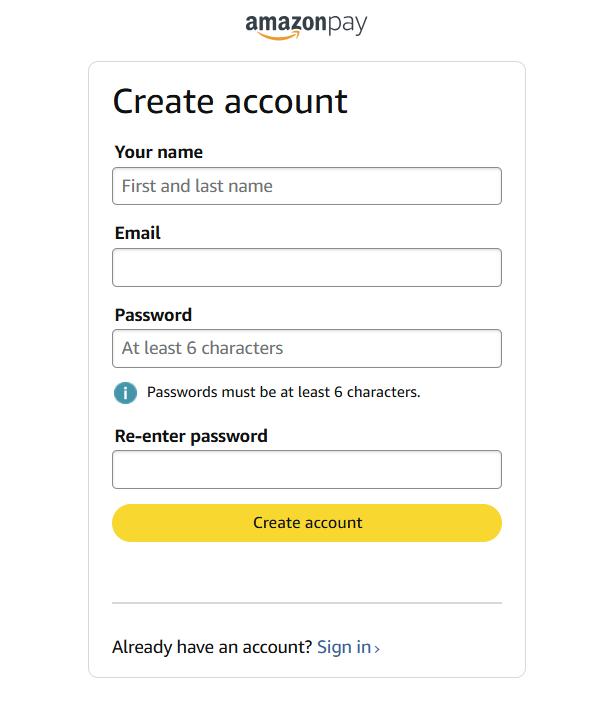
Task: Click the word 'amazon' in the header logo
Action: [284, 24]
